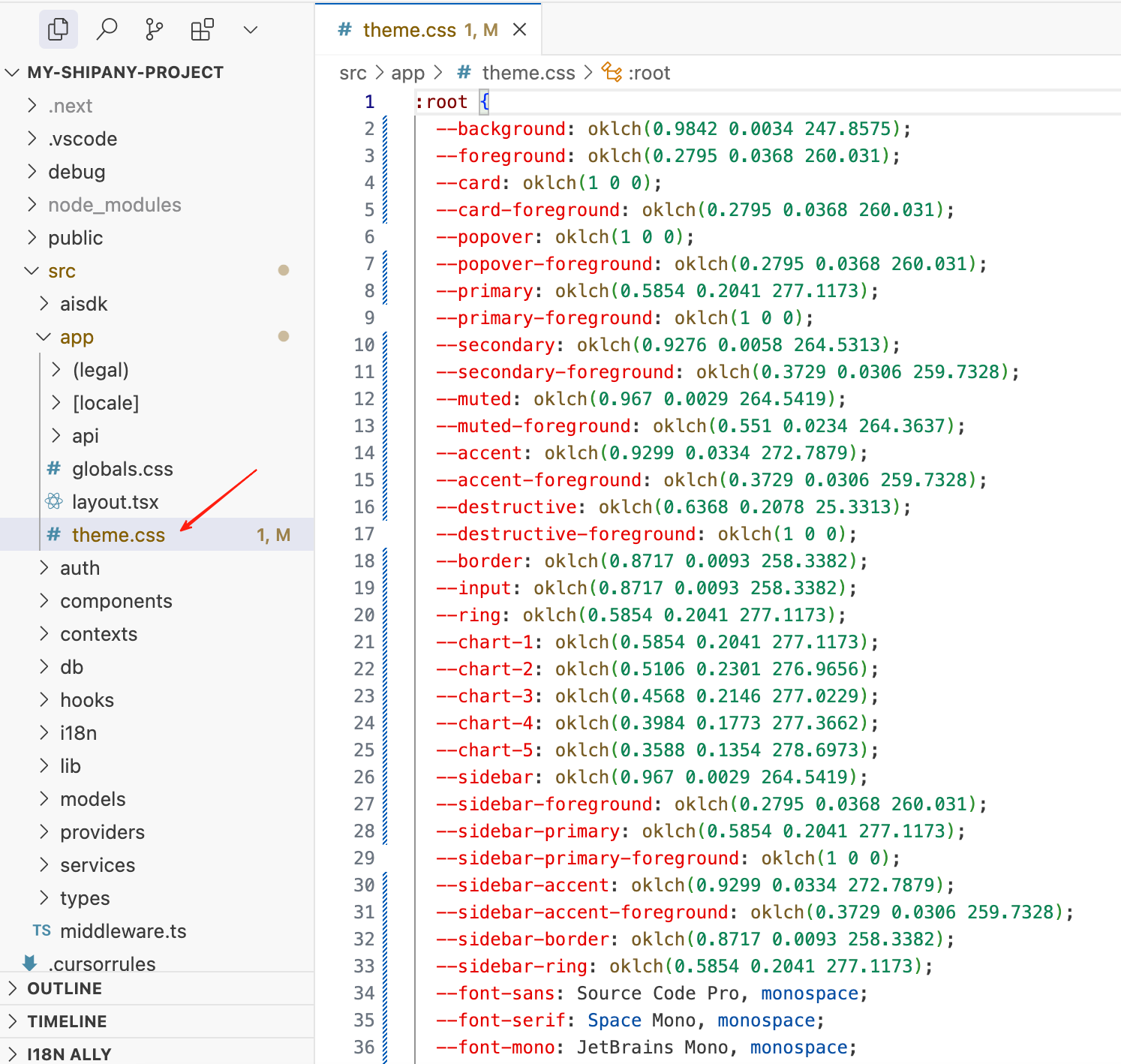Click the src breadcrumb item
This screenshot has width=1121, height=1064.
(x=353, y=72)
